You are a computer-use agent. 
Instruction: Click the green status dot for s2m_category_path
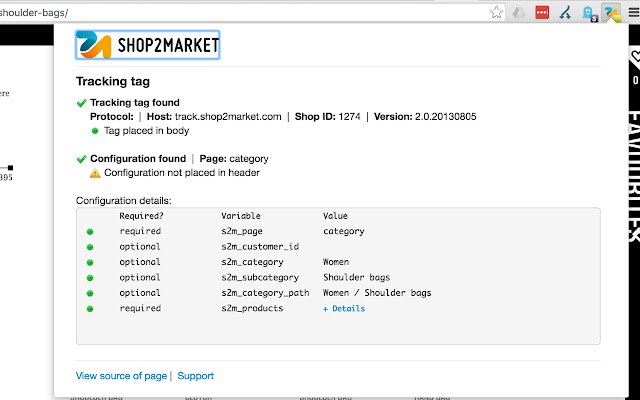[90, 293]
